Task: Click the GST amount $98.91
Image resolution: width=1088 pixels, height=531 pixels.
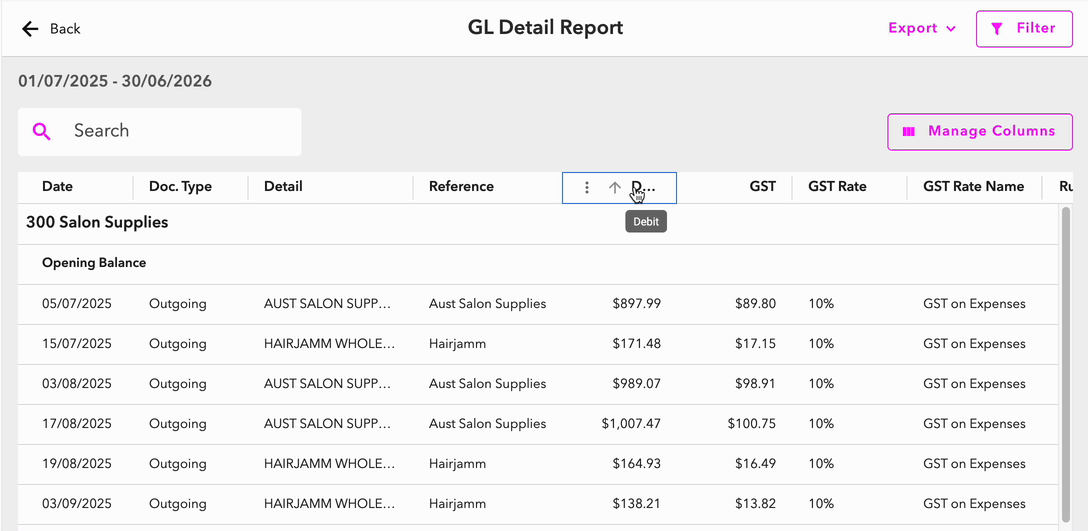Action: click(x=755, y=384)
